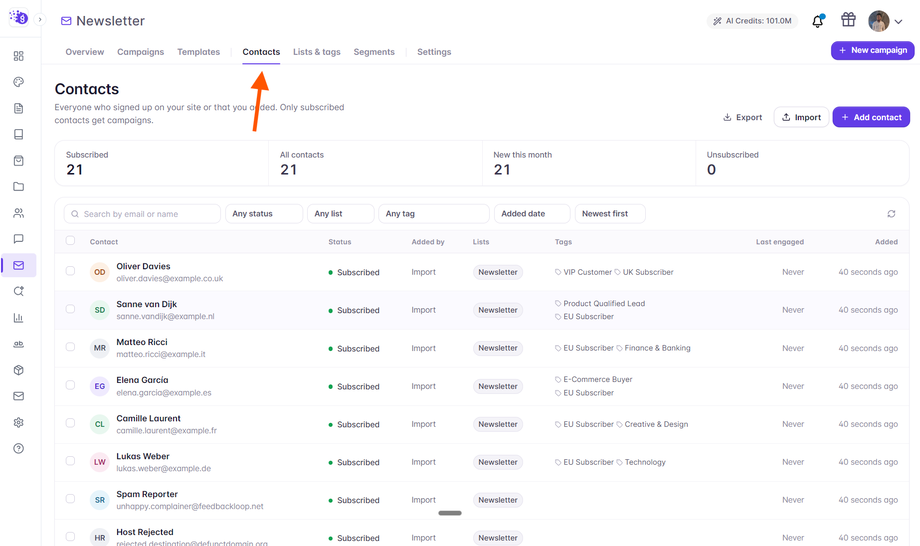Open the dashboard grid icon in sidebar
This screenshot has width=920, height=546.
(x=19, y=56)
